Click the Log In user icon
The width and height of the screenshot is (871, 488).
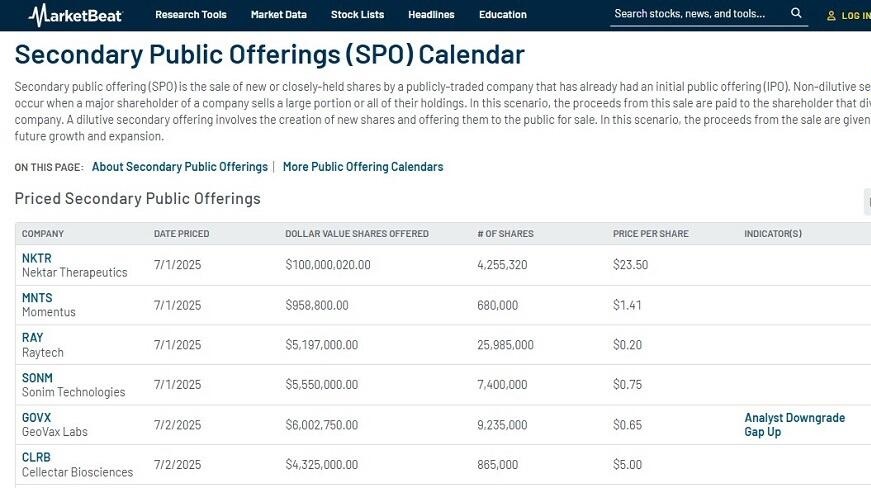click(x=830, y=16)
